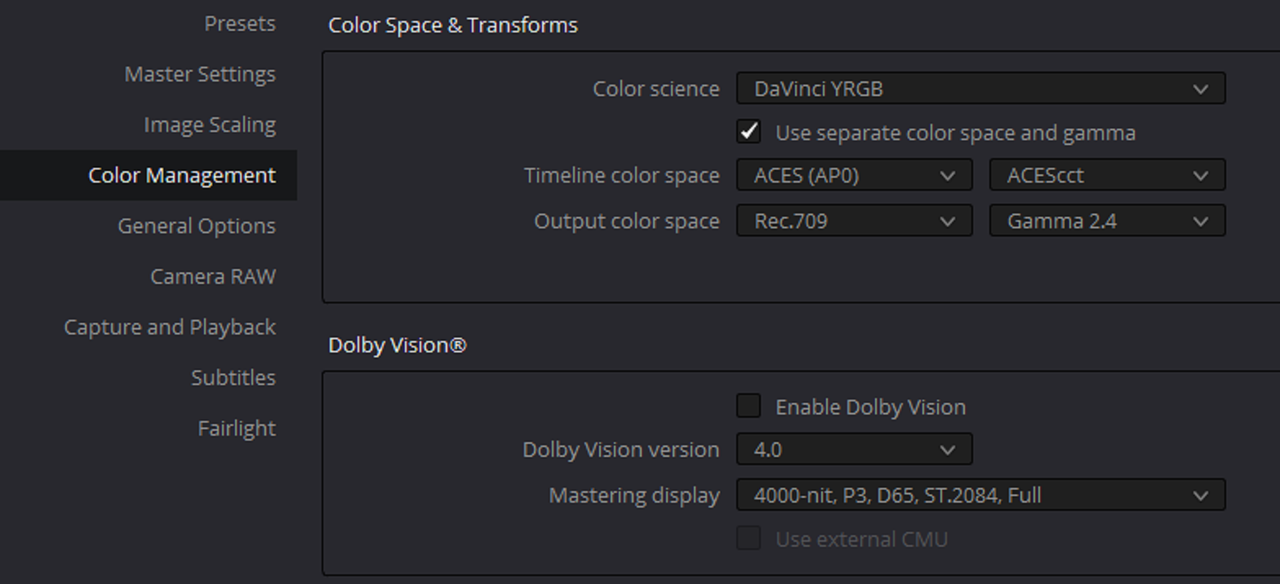
Task: Go to Subtitles settings
Action: (234, 377)
